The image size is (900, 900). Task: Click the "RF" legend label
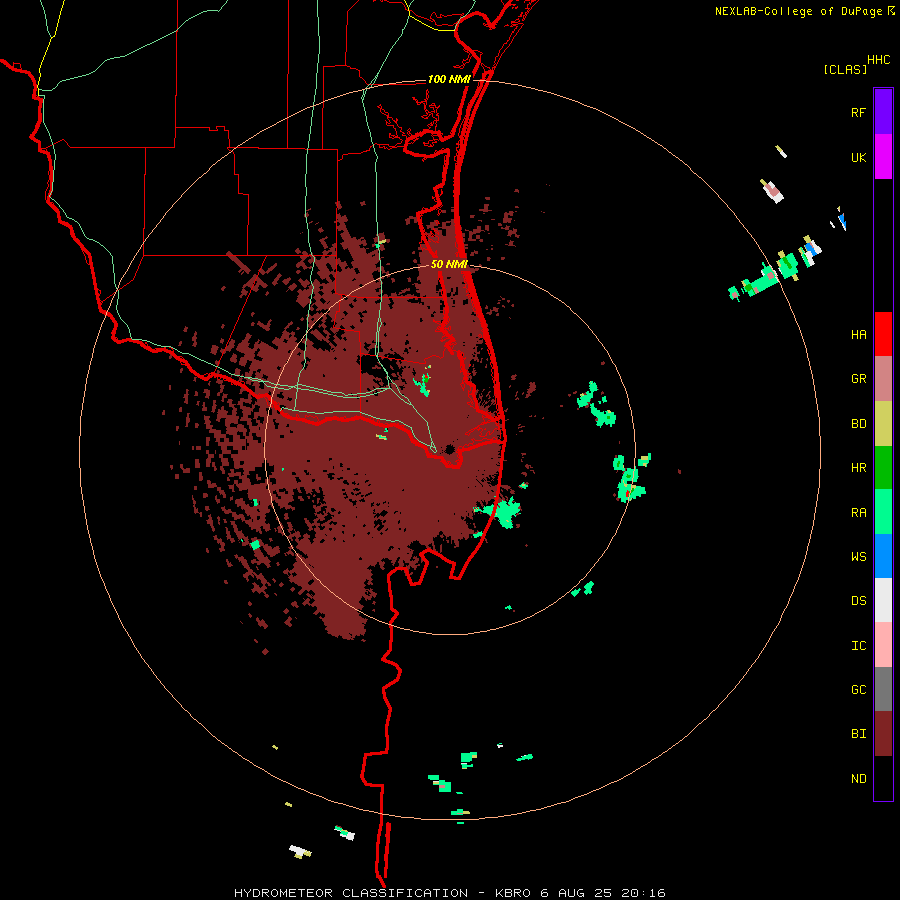pos(859,112)
